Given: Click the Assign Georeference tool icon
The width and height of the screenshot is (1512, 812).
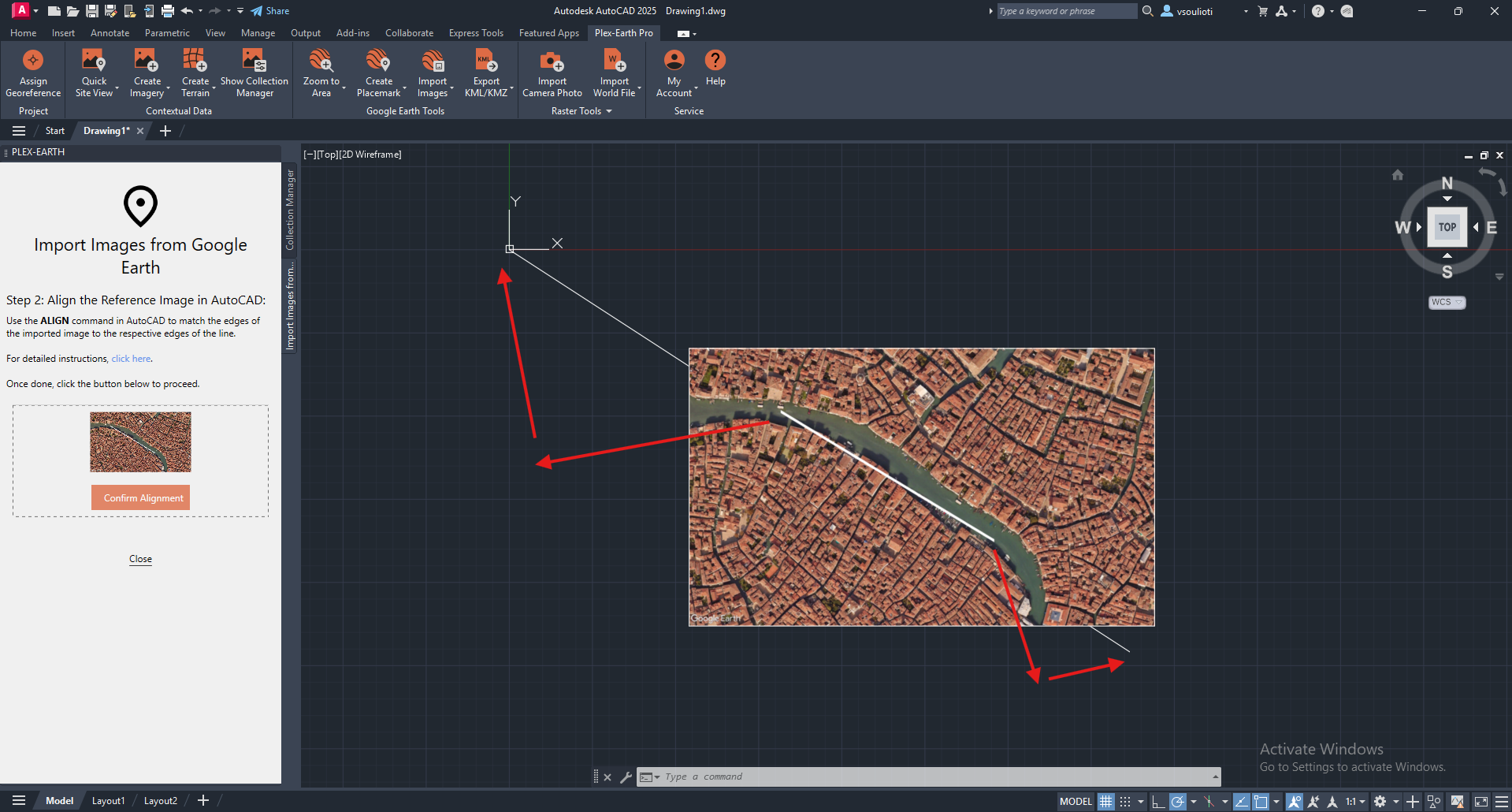Looking at the screenshot, I should 33,61.
